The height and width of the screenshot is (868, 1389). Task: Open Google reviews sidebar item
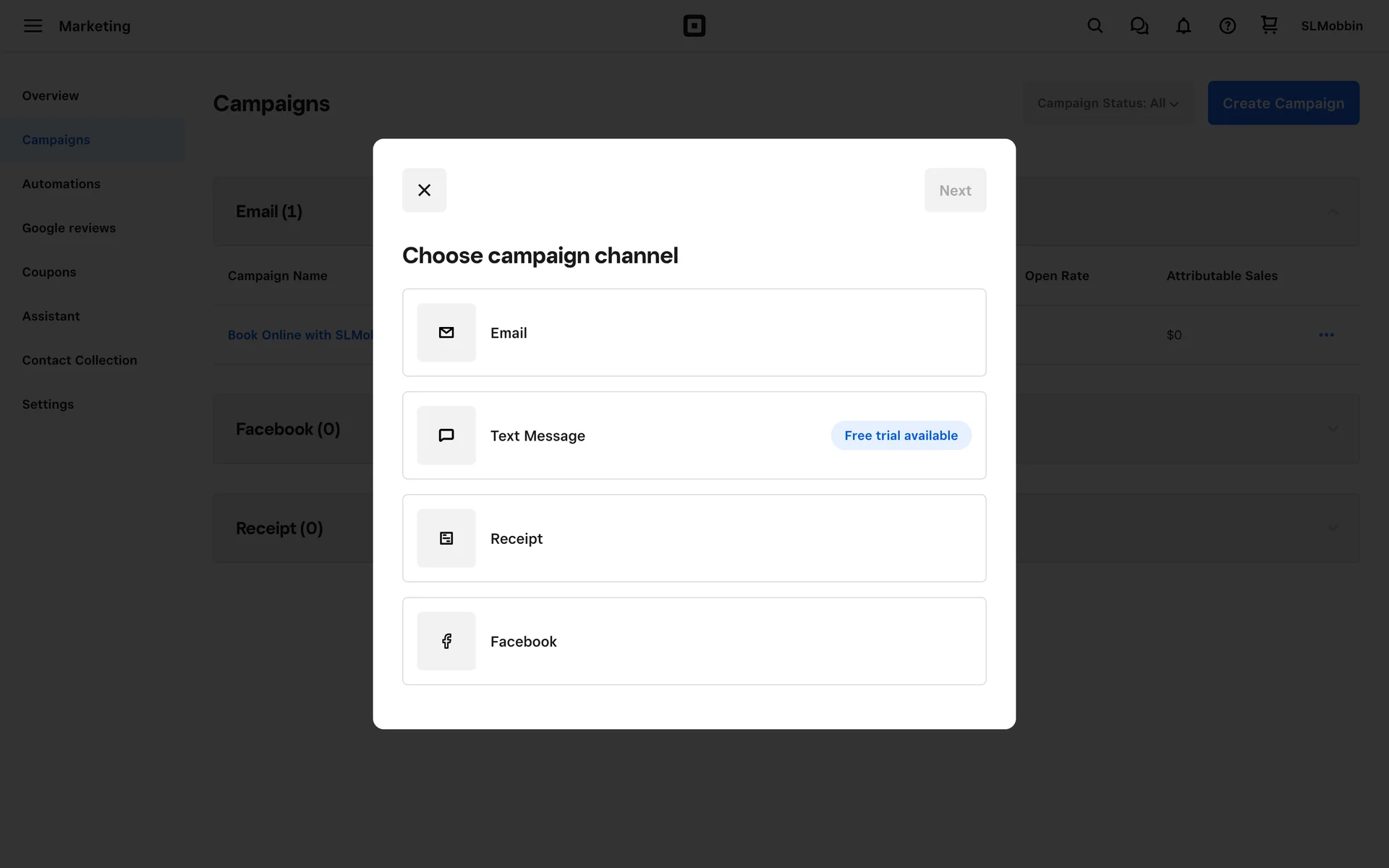click(x=69, y=228)
